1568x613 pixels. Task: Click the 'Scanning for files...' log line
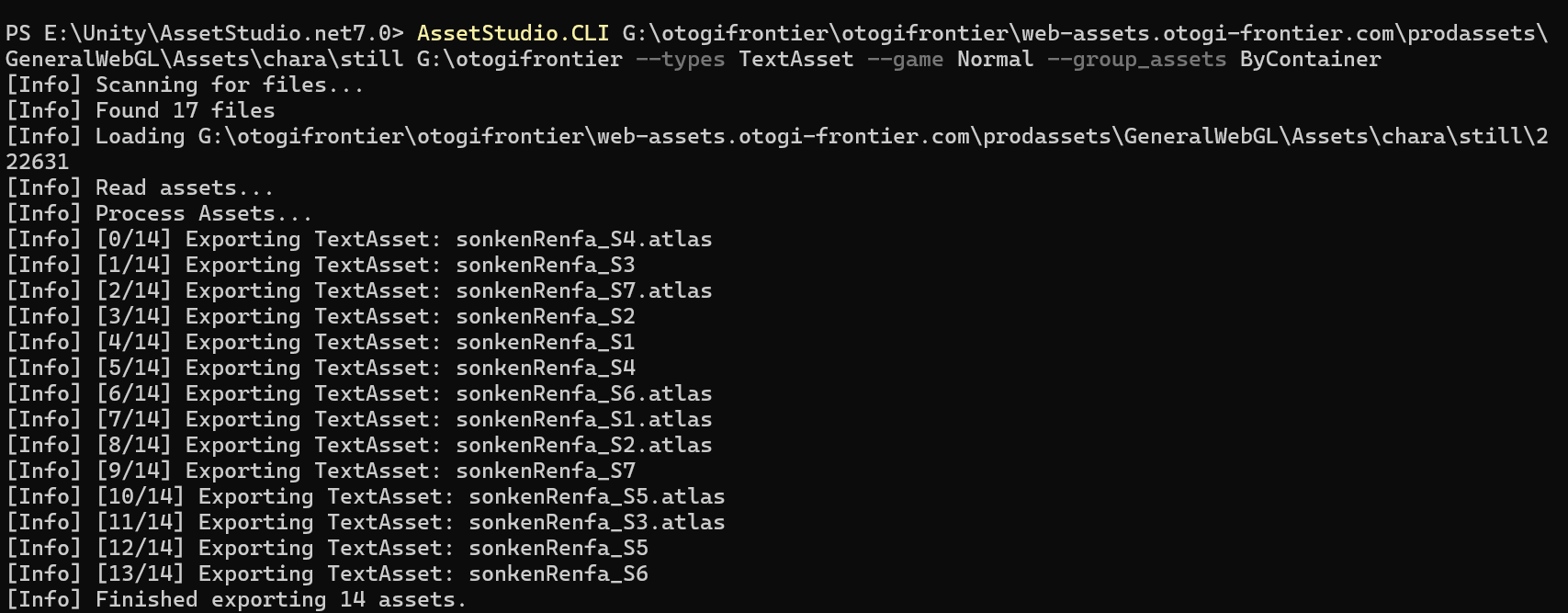(185, 85)
